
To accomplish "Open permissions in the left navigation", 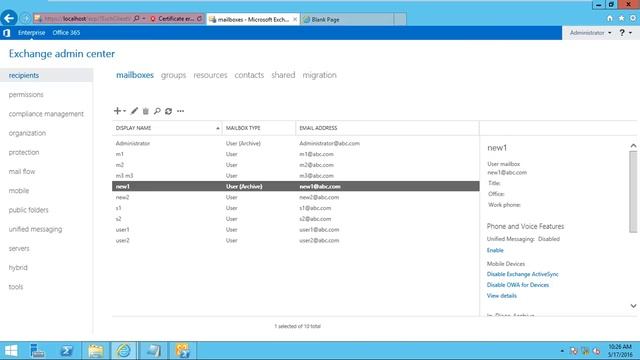I will (x=26, y=95).
